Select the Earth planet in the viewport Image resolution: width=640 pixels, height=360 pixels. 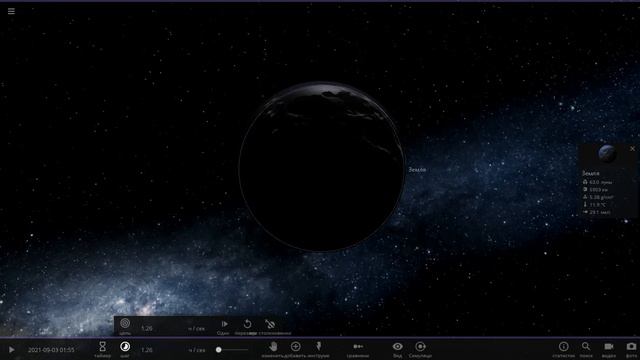coord(322,167)
